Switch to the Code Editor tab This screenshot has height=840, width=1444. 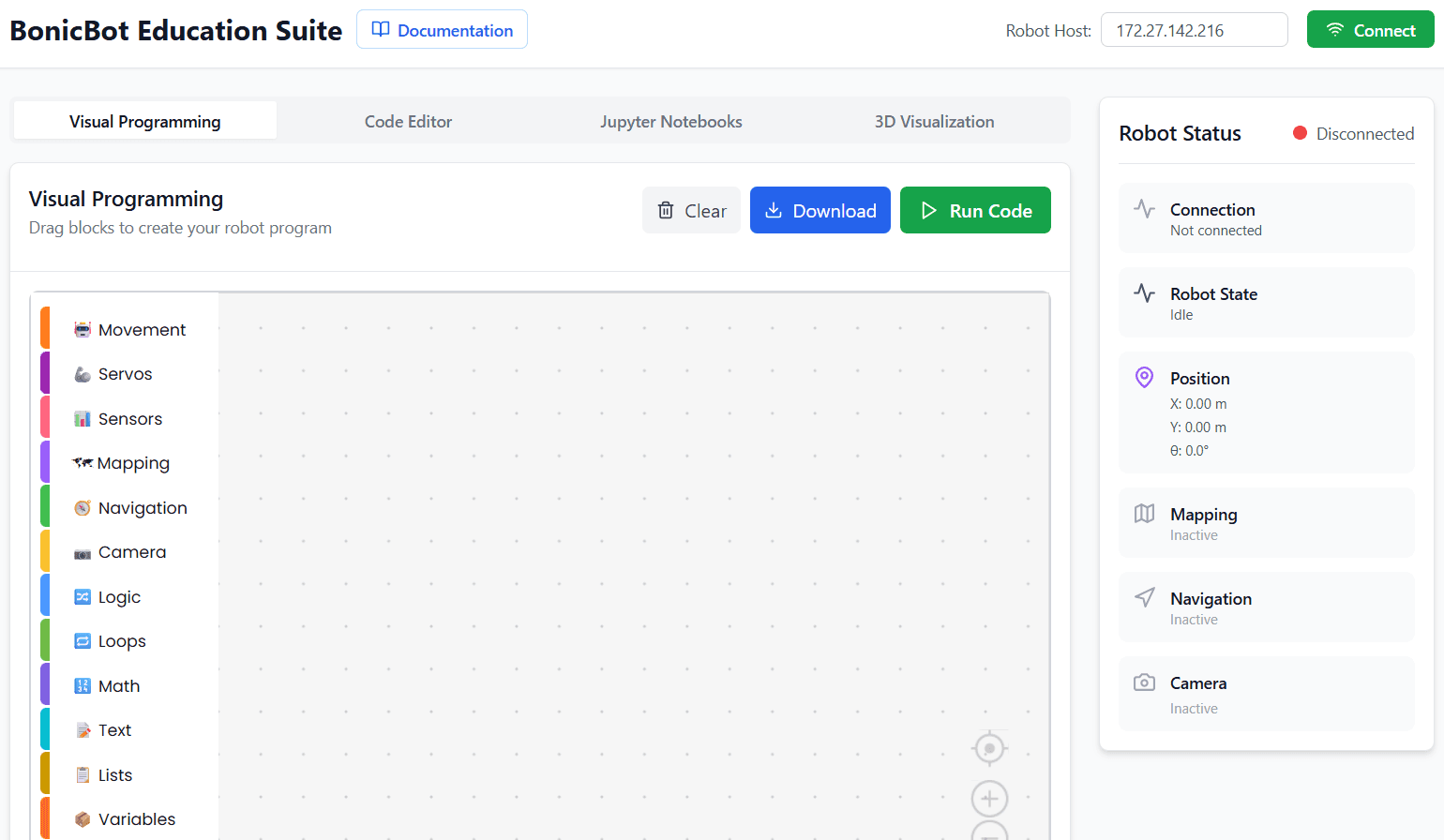[x=408, y=121]
